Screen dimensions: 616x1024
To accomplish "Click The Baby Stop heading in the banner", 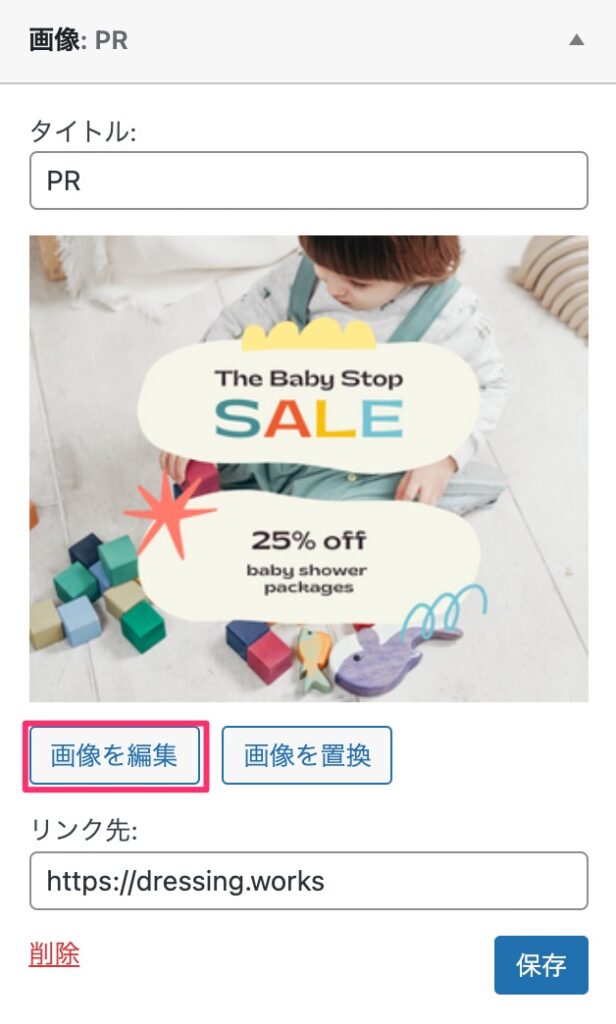I will 309,378.
